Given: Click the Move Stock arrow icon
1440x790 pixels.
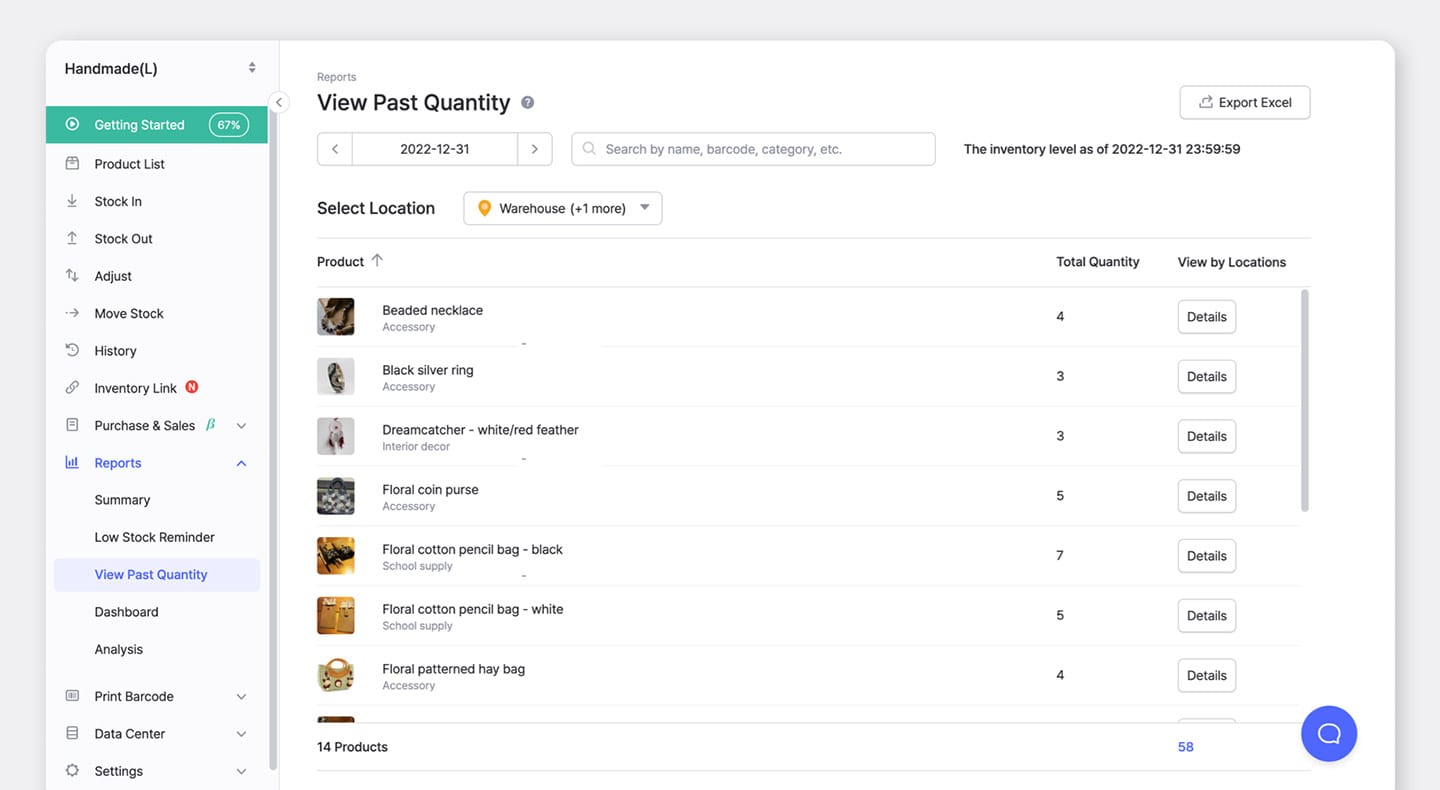Looking at the screenshot, I should (73, 313).
